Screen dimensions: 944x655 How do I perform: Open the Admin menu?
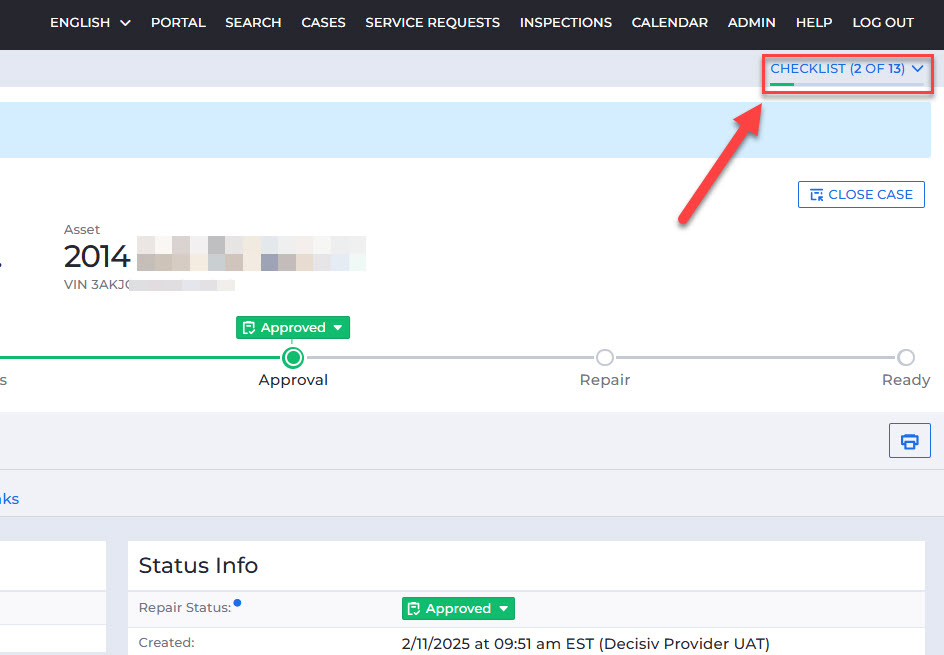point(751,22)
